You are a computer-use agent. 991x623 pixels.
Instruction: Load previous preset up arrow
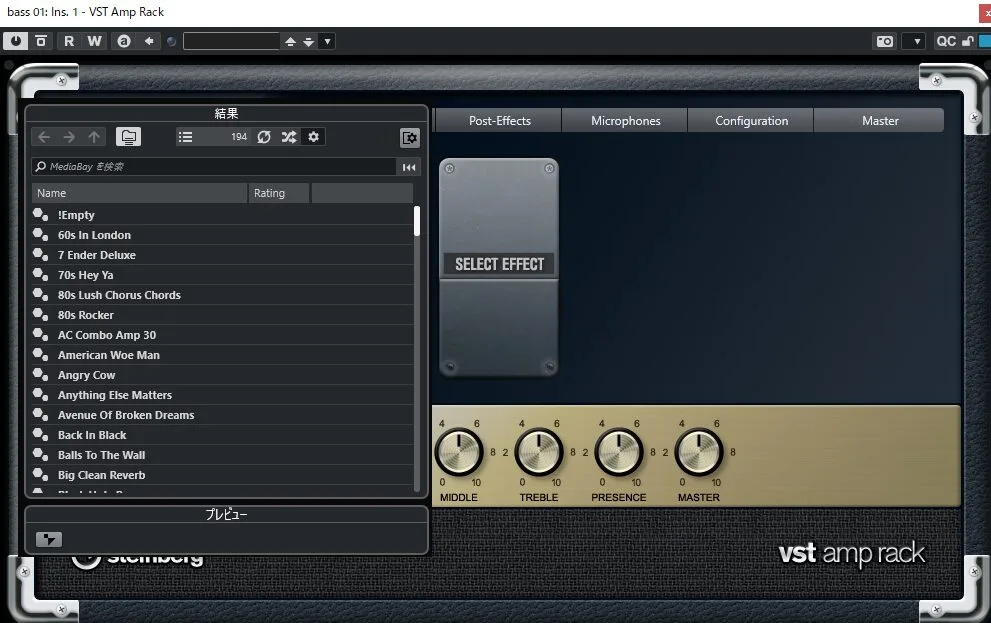(290, 42)
